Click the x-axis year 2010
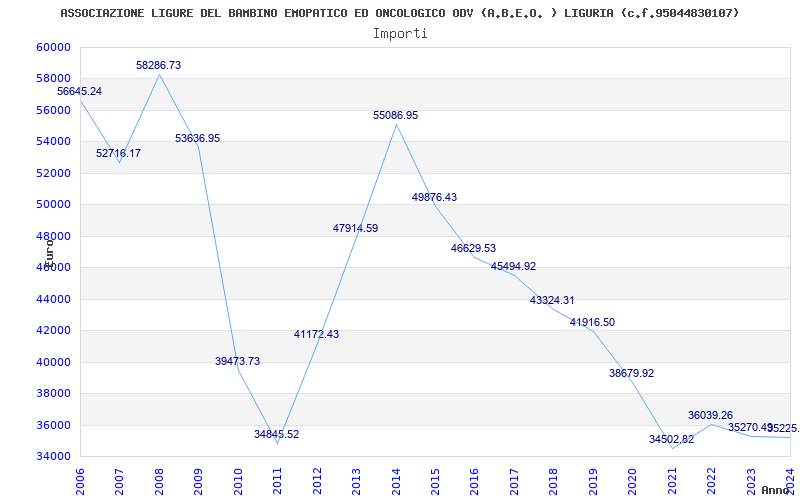The width and height of the screenshot is (800, 500). 238,482
